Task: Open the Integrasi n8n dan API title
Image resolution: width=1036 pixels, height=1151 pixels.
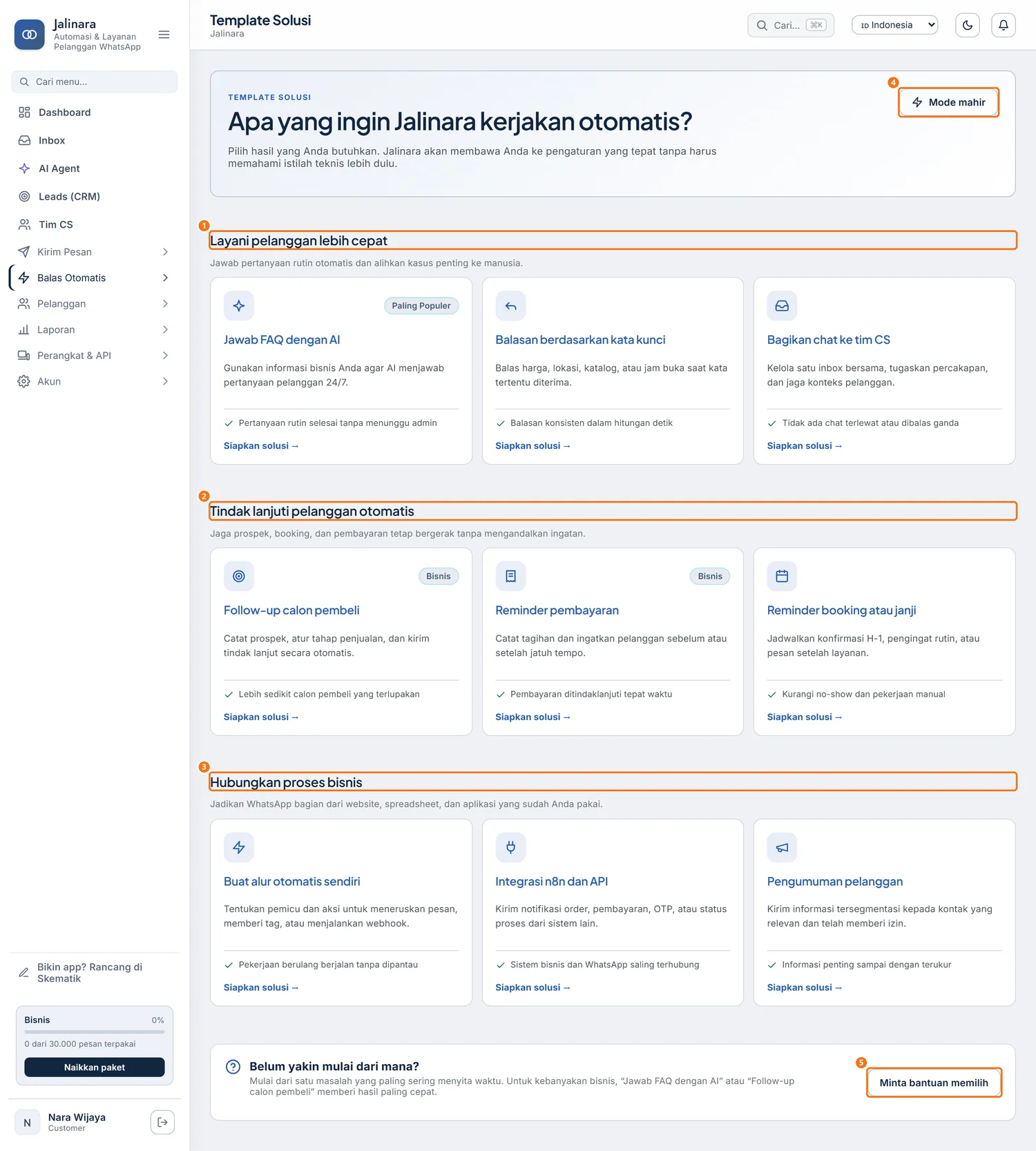Action: (551, 882)
